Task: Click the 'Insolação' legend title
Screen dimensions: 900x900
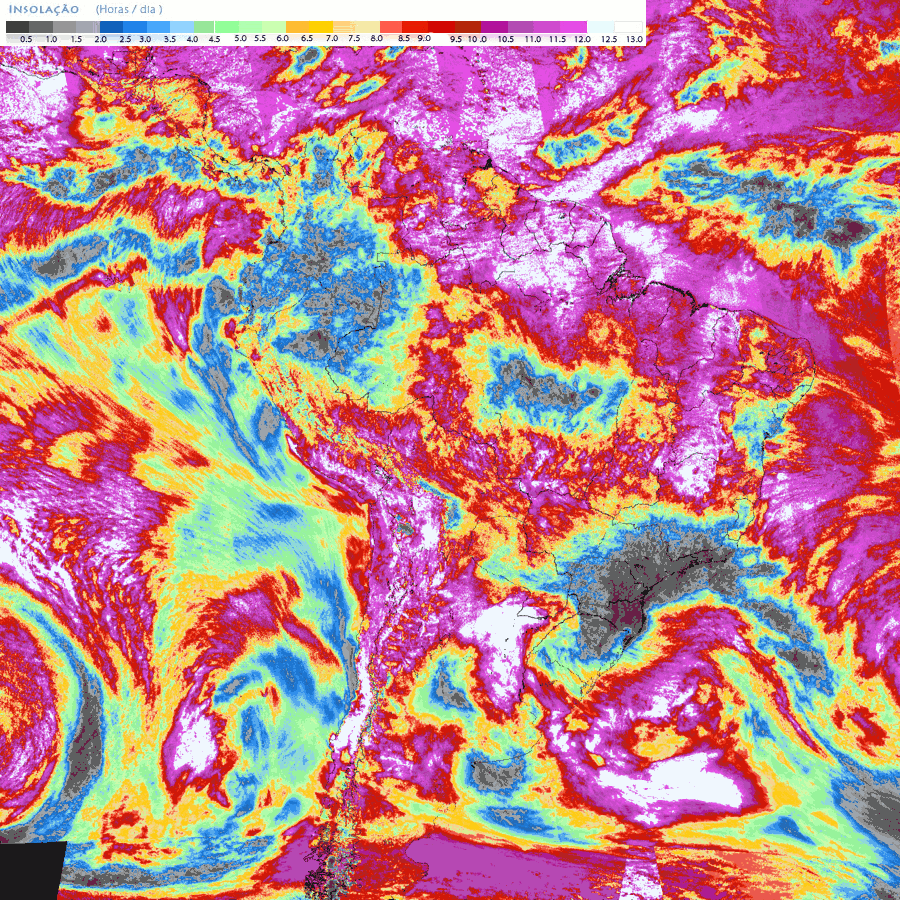Action: point(44,10)
